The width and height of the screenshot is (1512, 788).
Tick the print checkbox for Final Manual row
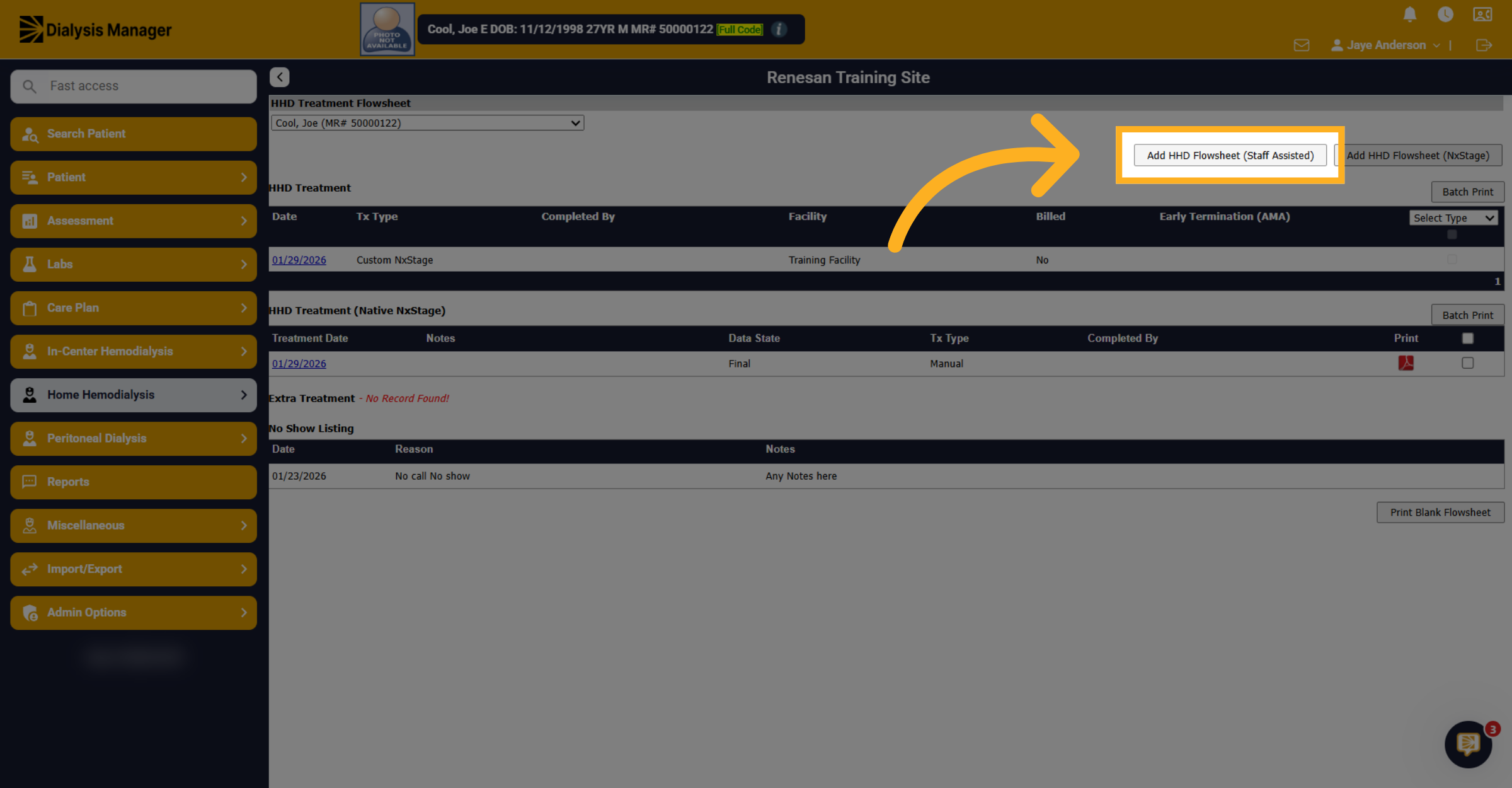[1468, 363]
